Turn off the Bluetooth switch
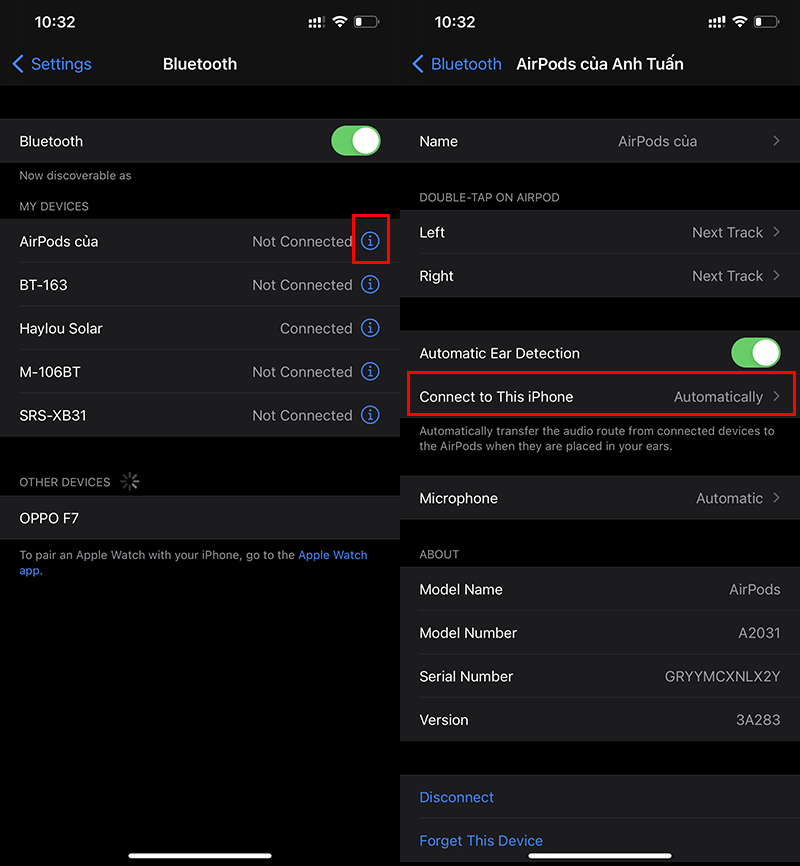 [x=355, y=141]
